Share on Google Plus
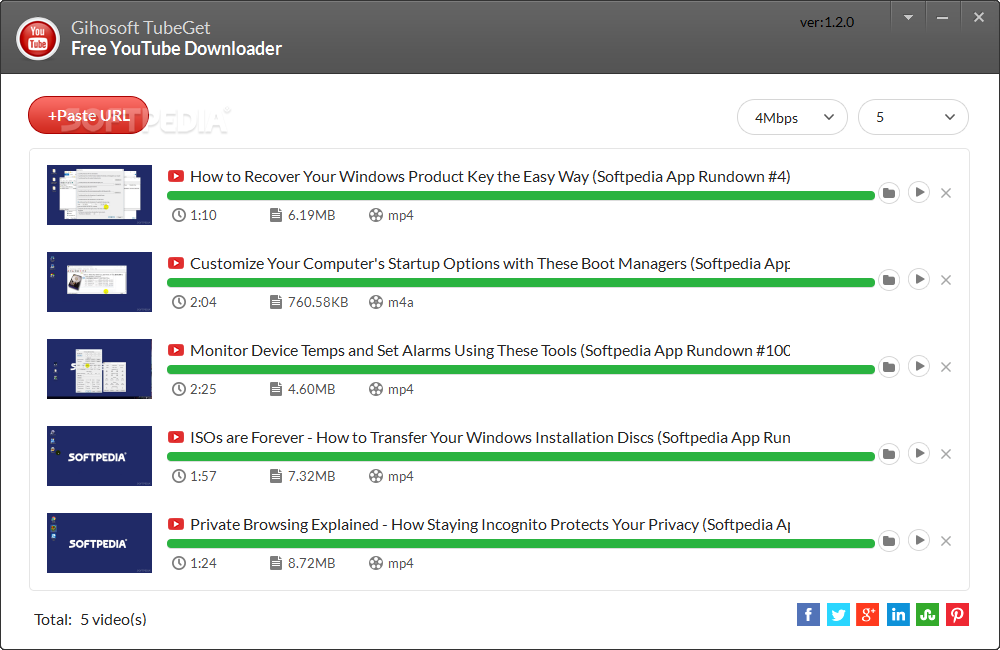 [x=867, y=615]
